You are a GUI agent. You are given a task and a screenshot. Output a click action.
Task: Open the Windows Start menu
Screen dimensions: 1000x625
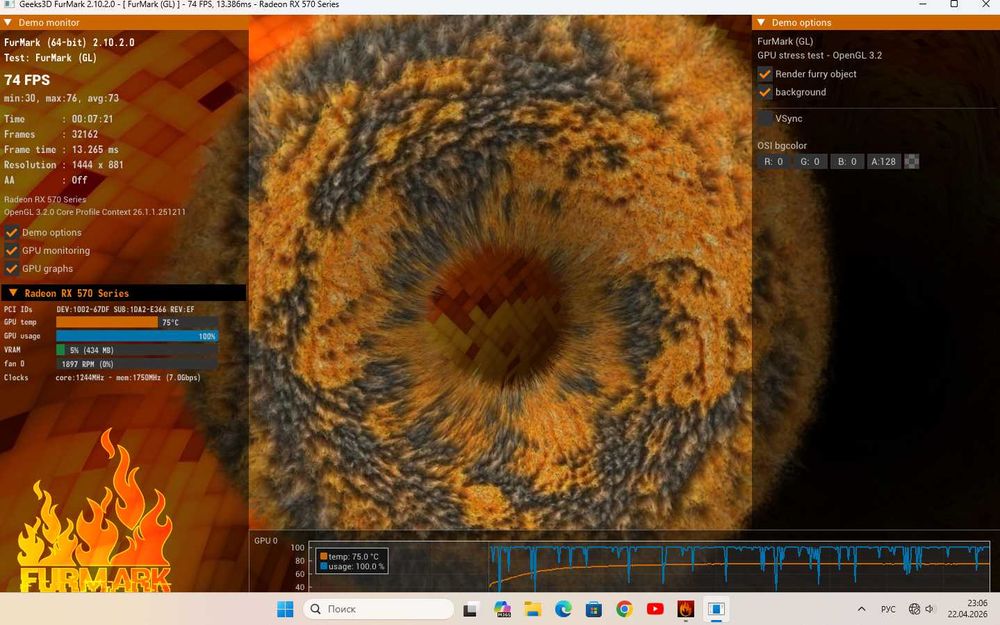pos(285,608)
